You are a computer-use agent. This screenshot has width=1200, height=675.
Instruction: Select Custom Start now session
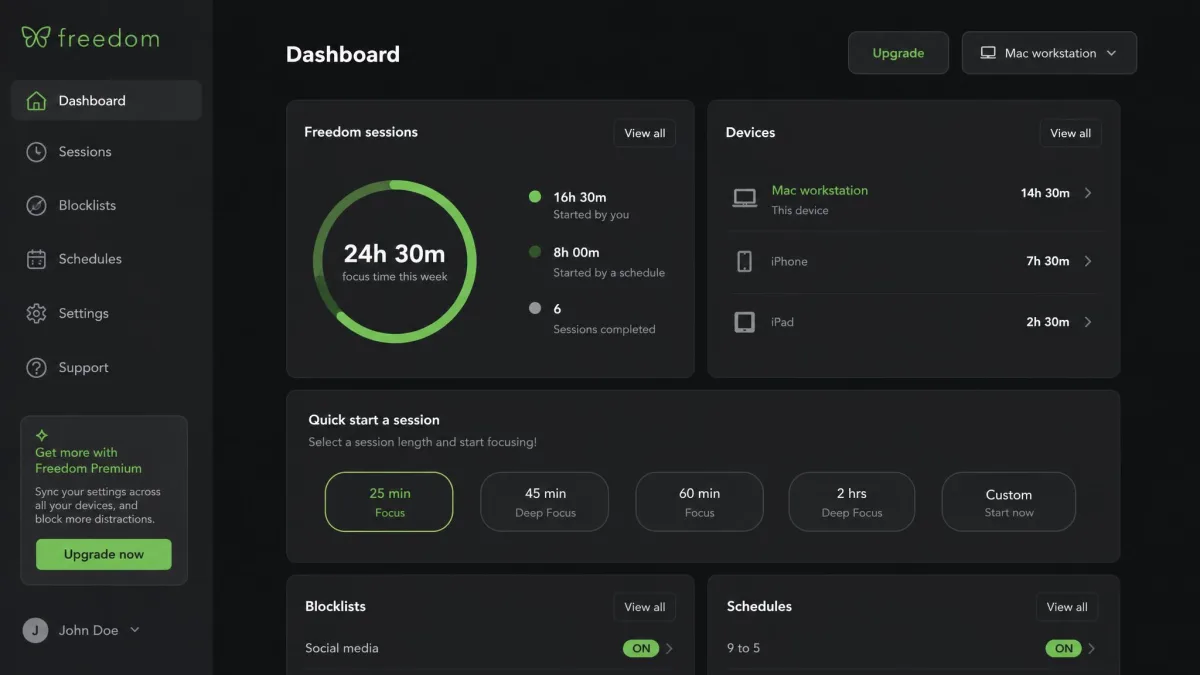tap(1009, 502)
